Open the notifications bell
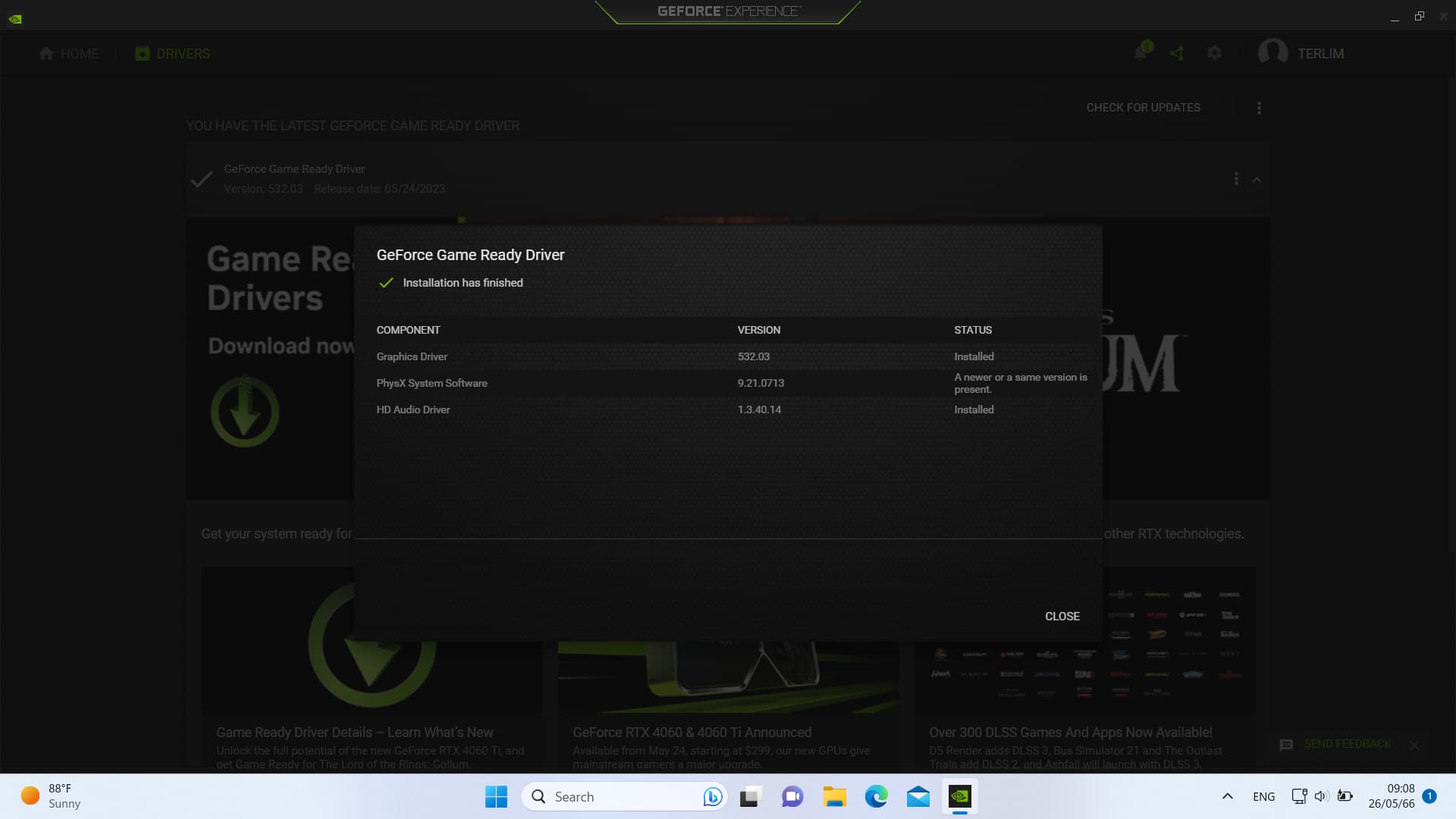The image size is (1456, 819). (x=1141, y=52)
